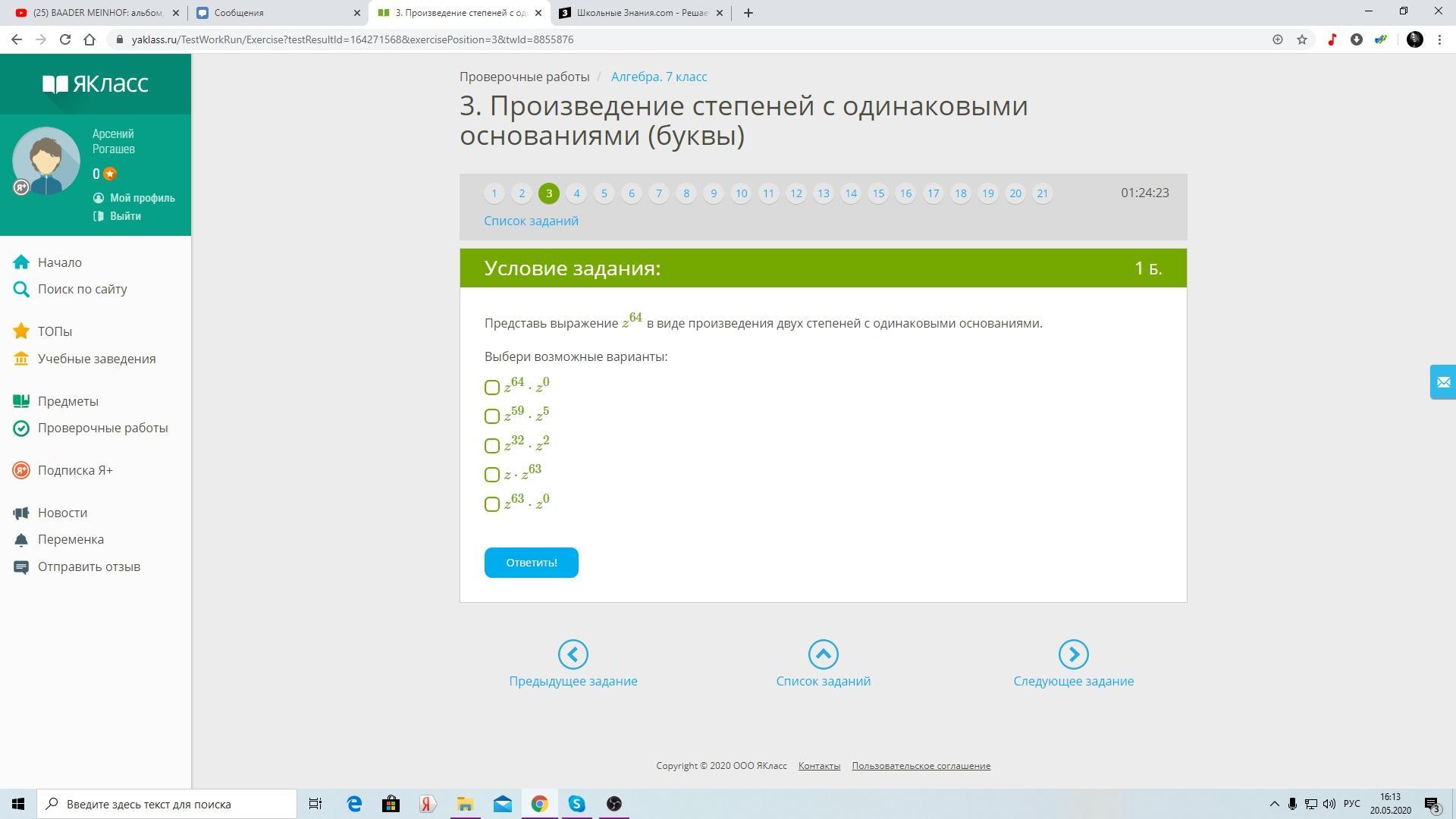This screenshot has width=1456, height=819.
Task: Click task list up-arrow circle icon
Action: point(823,654)
